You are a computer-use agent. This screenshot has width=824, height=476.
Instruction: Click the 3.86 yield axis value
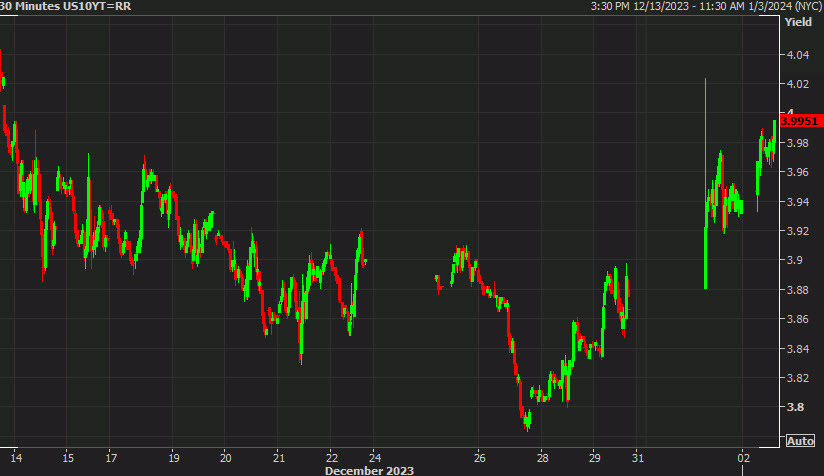(798, 319)
